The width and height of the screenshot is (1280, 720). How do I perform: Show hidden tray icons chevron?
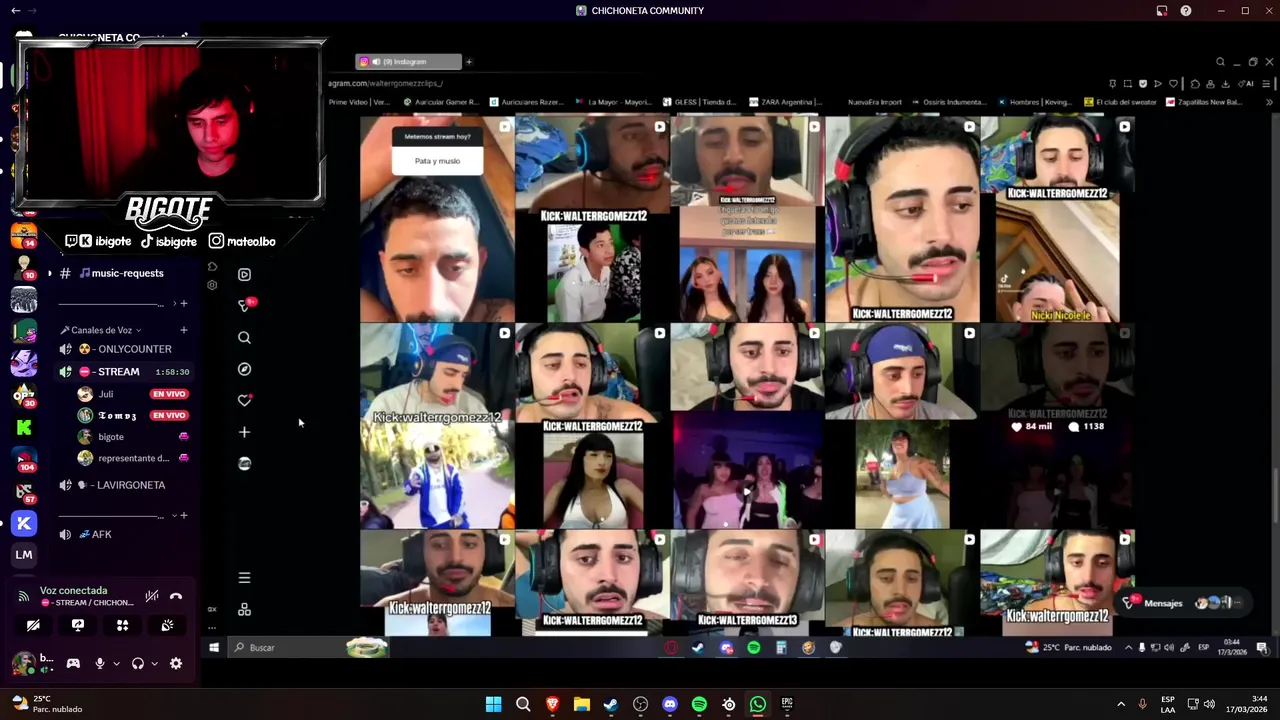[1120, 704]
